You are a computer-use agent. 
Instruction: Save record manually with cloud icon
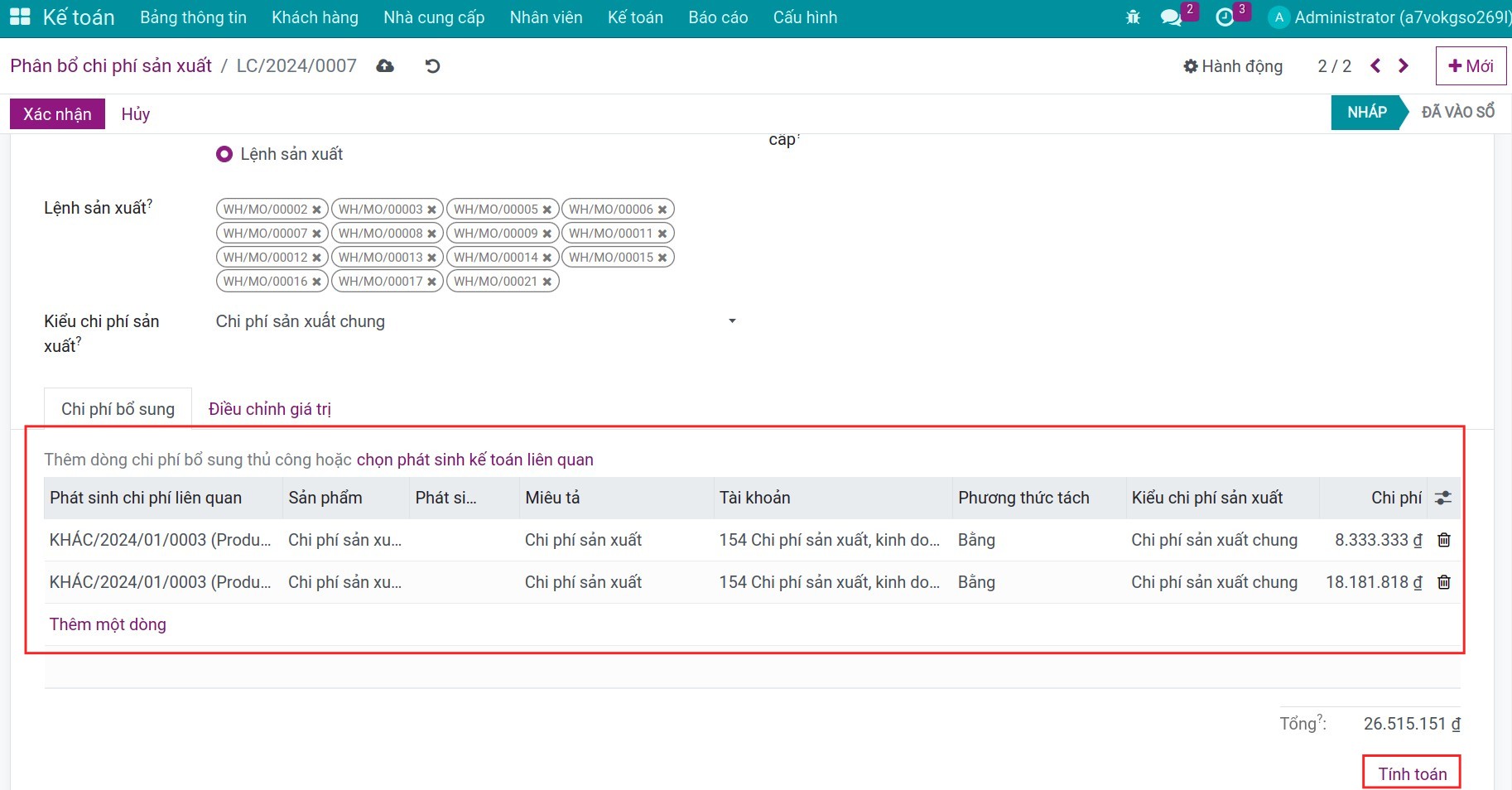click(x=385, y=66)
